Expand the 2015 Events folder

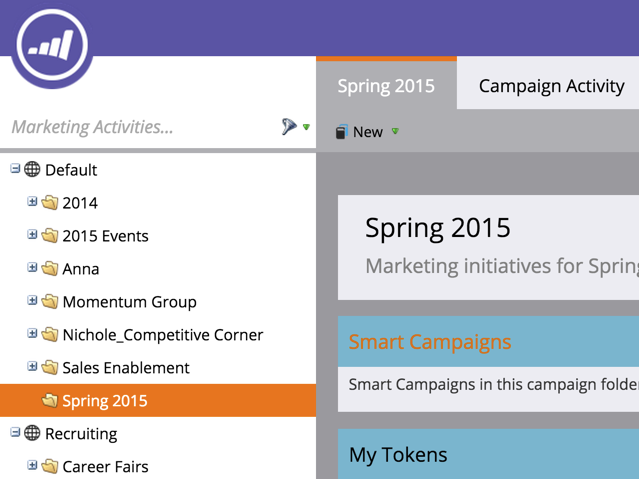pos(33,235)
